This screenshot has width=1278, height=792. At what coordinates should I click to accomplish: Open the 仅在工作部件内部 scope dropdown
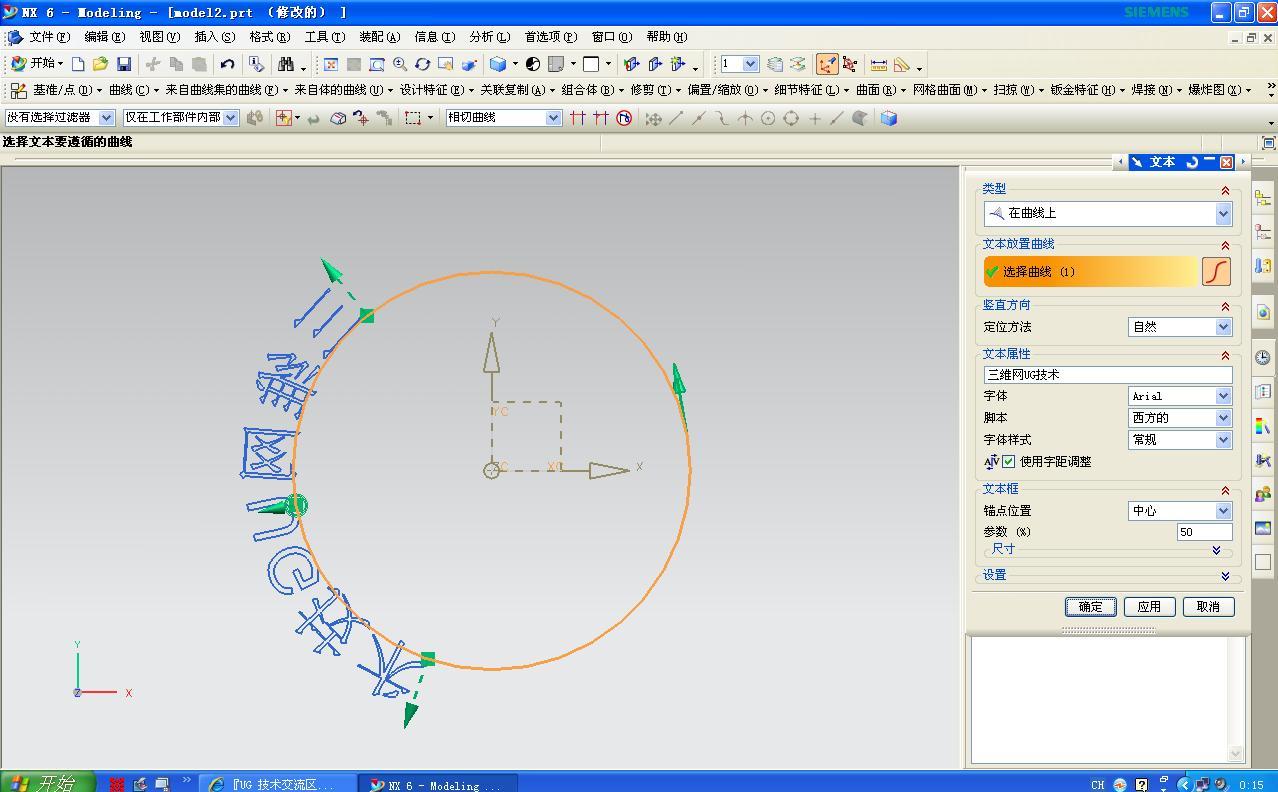[x=181, y=118]
